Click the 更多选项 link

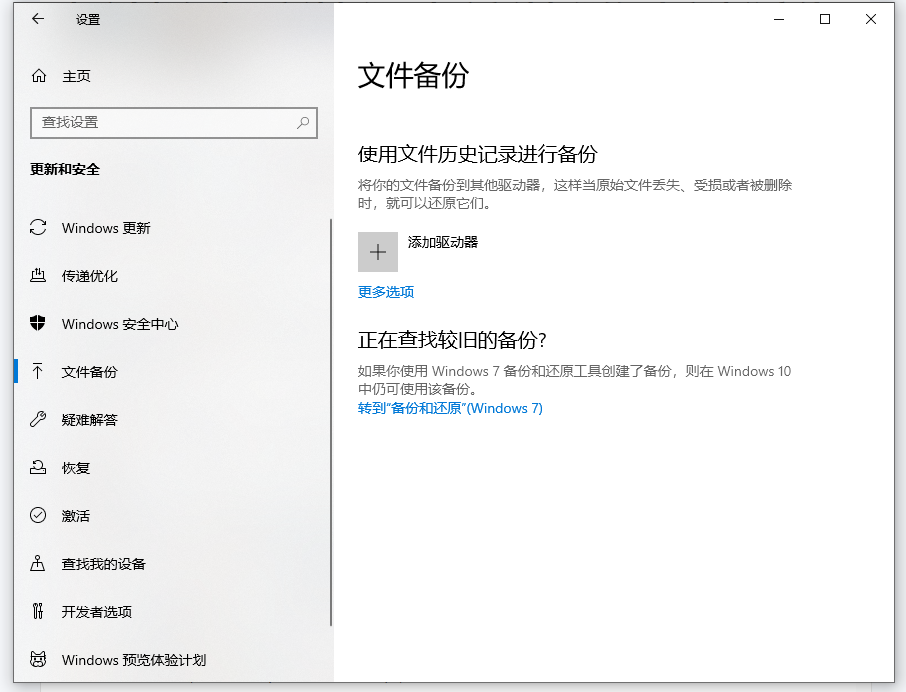click(x=386, y=292)
